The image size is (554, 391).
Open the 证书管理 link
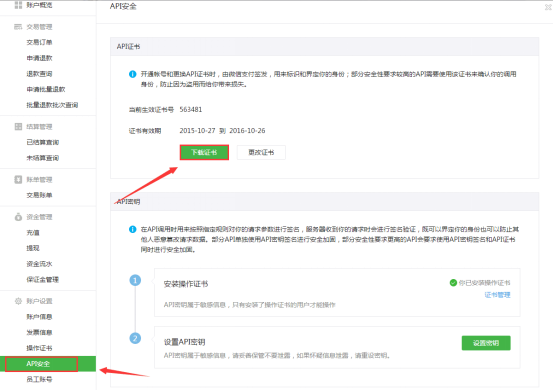point(497,295)
